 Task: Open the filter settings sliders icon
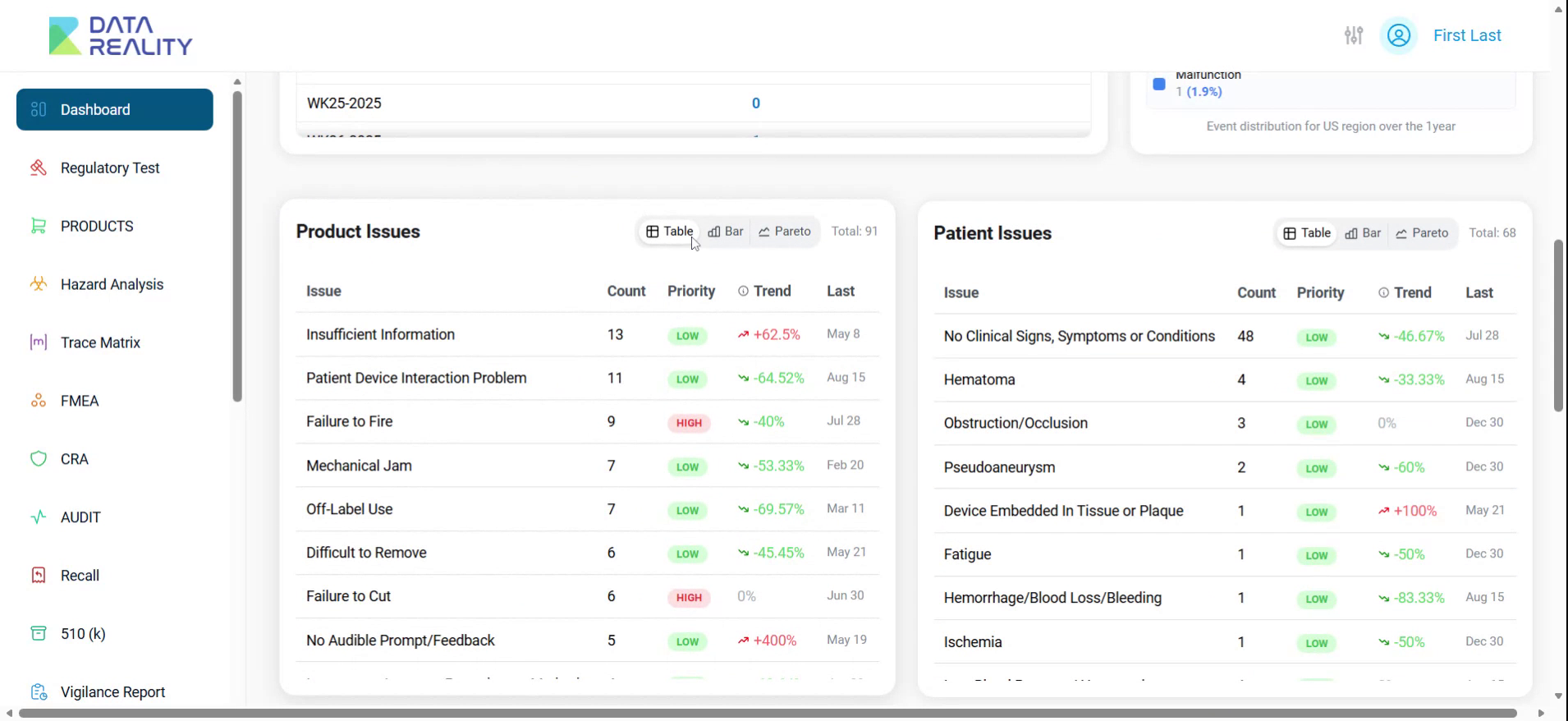tap(1354, 35)
